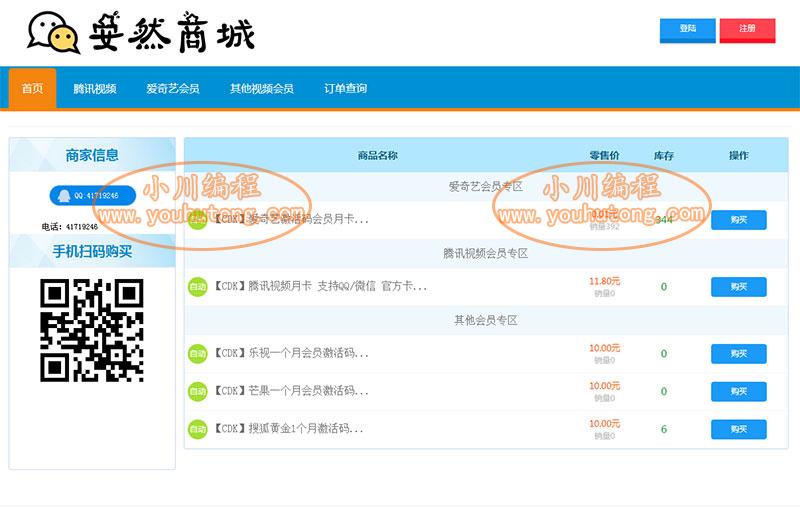This screenshot has width=800, height=509.
Task: Click the 商家信息 panel heading
Action: (92, 155)
